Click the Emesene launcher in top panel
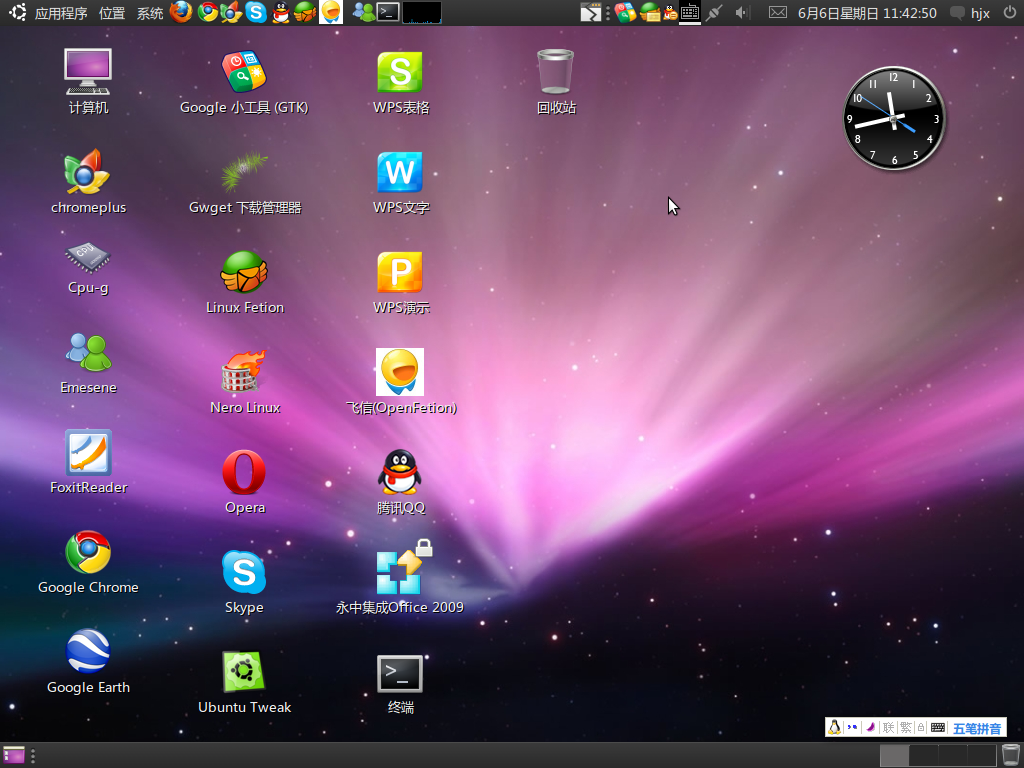 pyautogui.click(x=364, y=12)
